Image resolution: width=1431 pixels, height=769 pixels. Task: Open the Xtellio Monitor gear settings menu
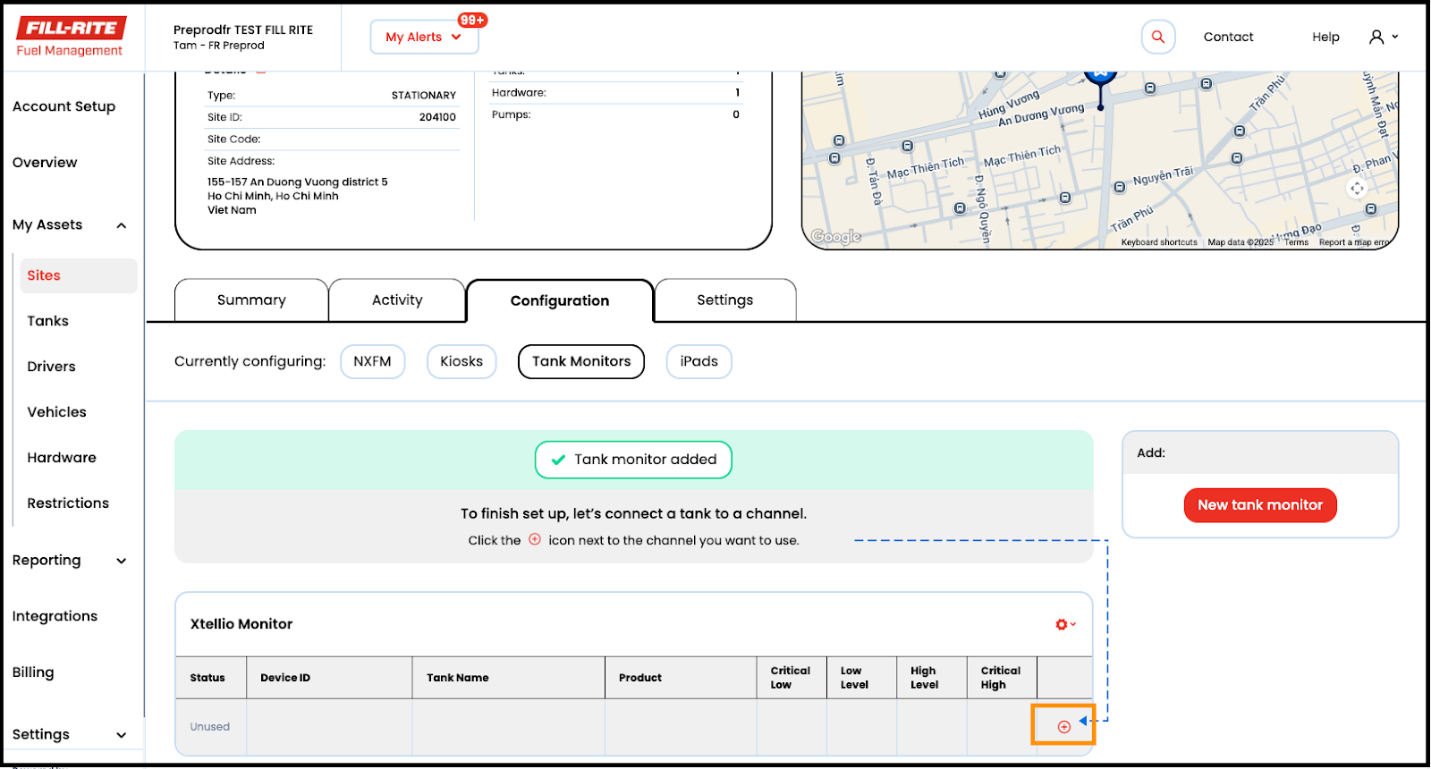coord(1065,624)
